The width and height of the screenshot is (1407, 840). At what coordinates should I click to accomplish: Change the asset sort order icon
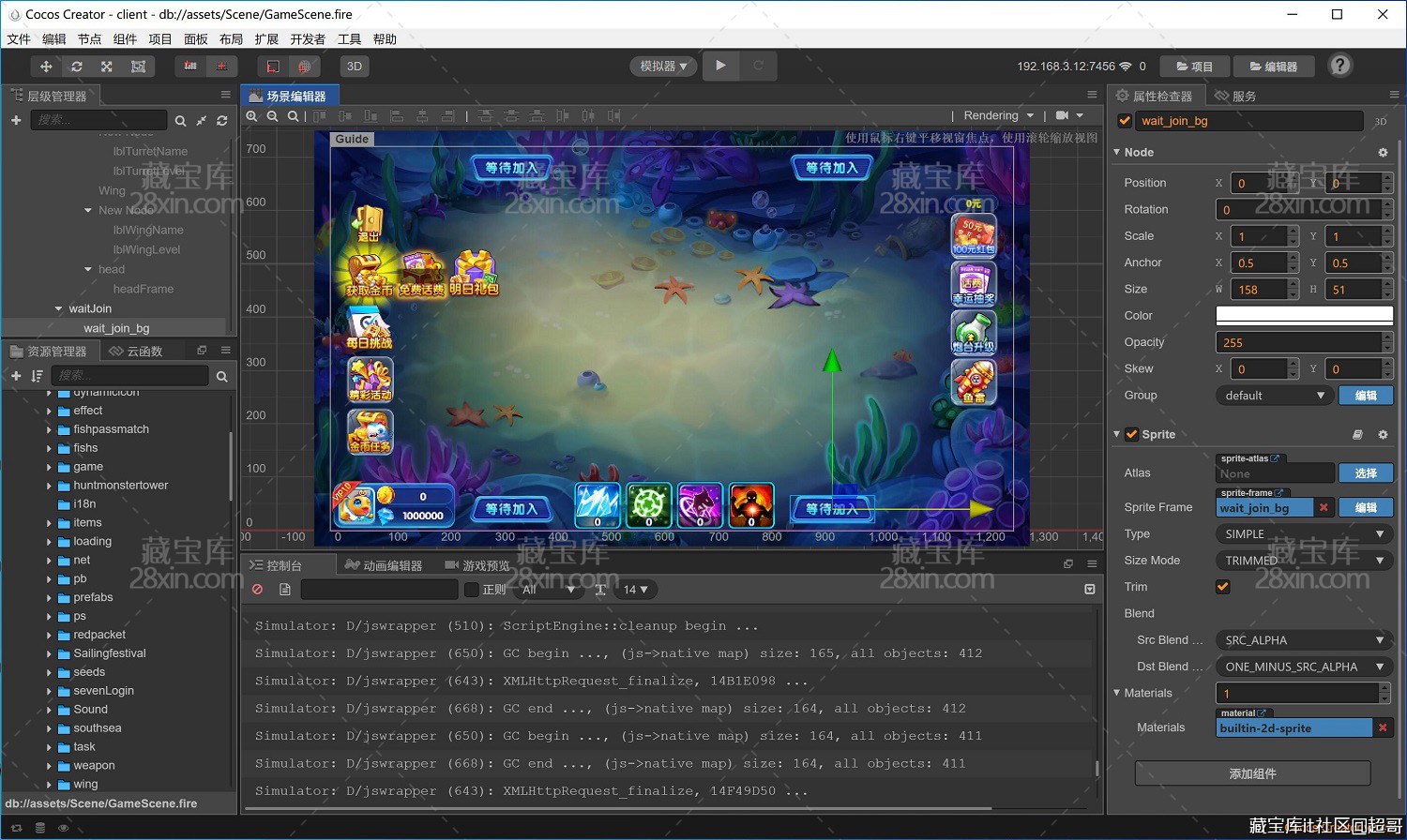pos(37,376)
